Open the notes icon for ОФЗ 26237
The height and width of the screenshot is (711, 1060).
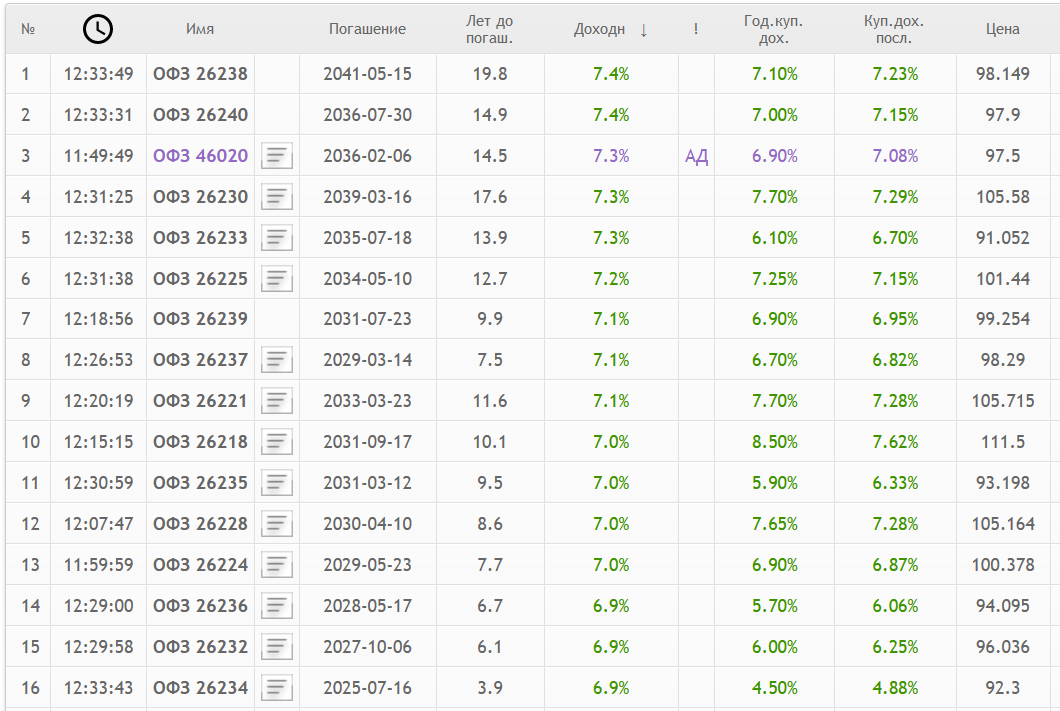pyautogui.click(x=276, y=360)
